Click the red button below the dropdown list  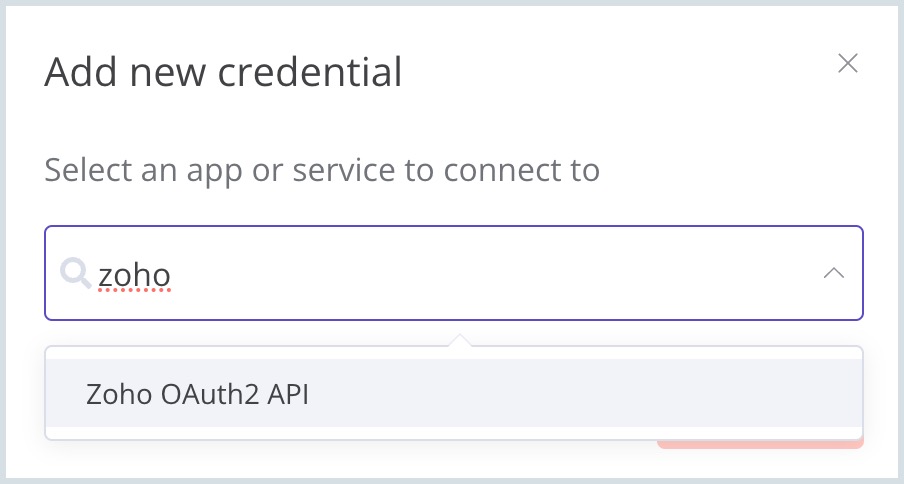[x=760, y=443]
